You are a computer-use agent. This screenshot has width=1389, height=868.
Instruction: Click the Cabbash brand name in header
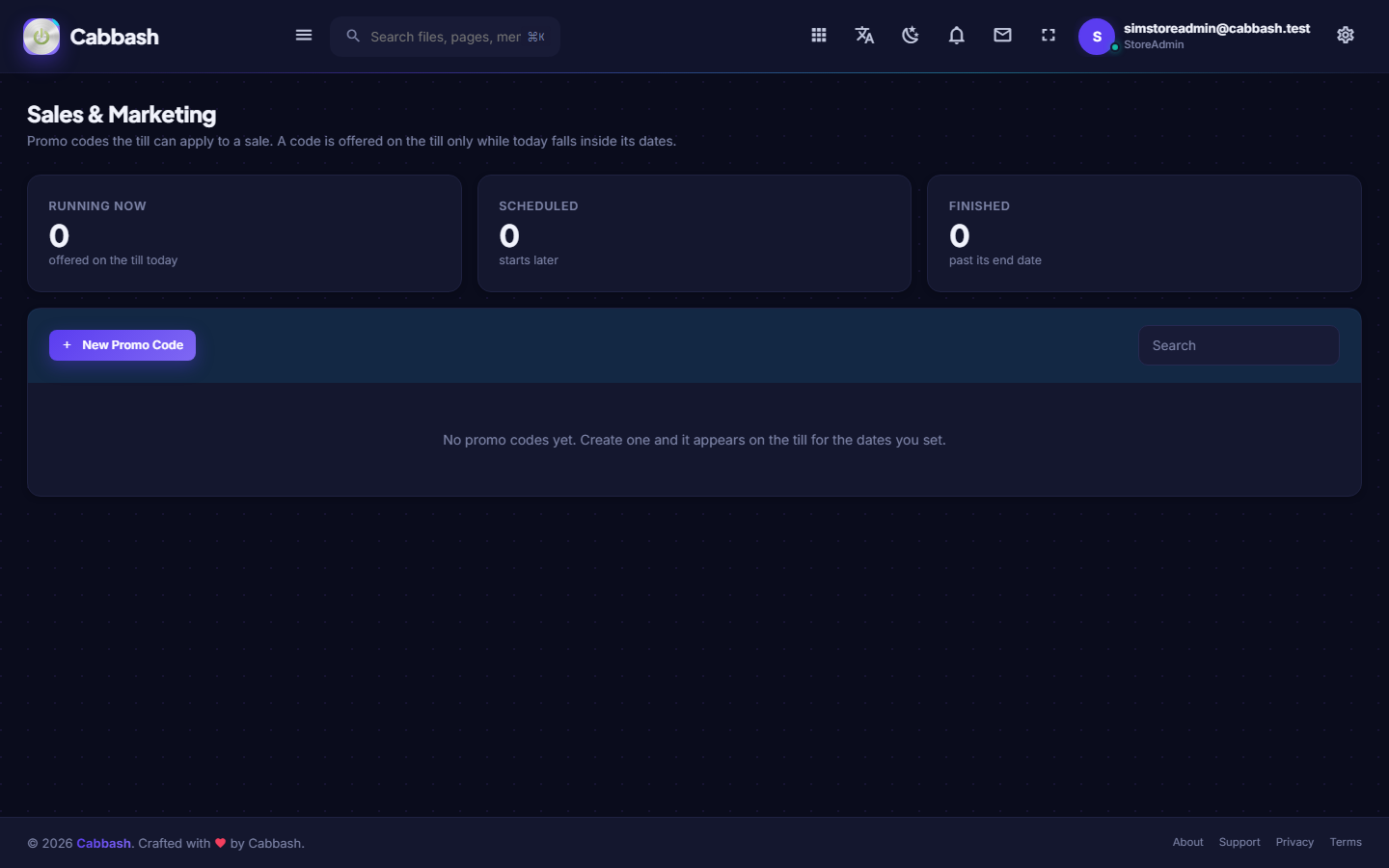[114, 37]
